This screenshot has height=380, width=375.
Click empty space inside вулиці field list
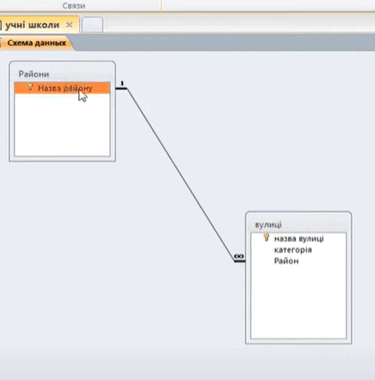pyautogui.click(x=298, y=302)
